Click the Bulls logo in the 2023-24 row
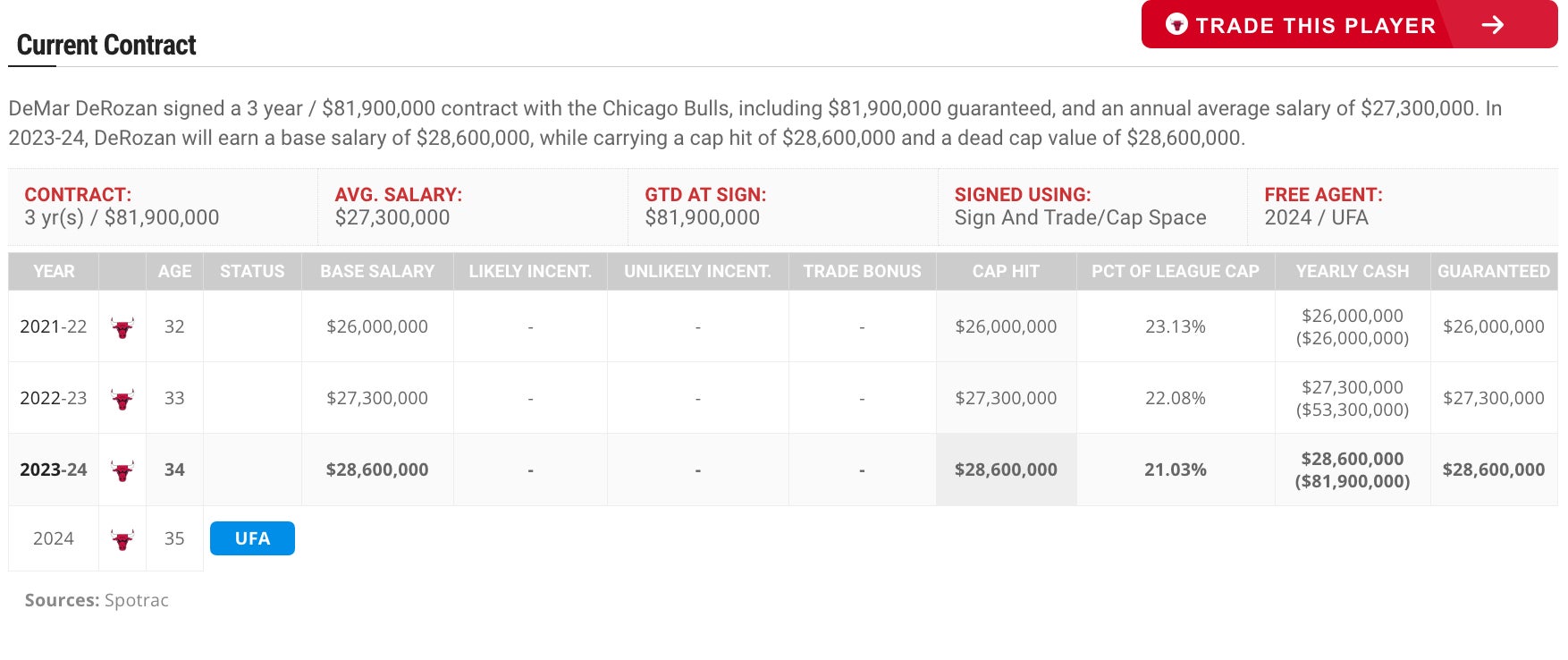The image size is (1568, 660). 122,470
